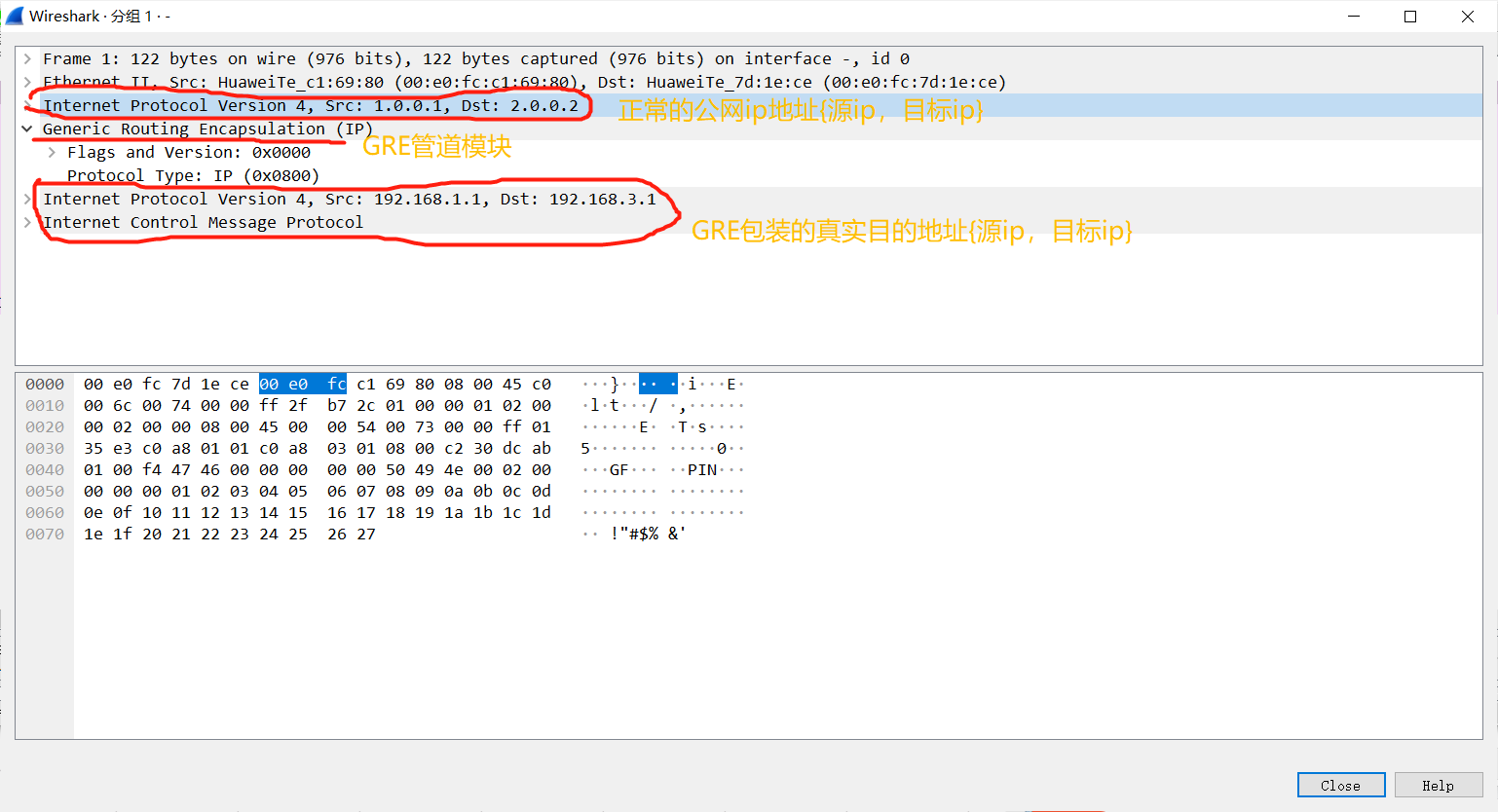Image resolution: width=1498 pixels, height=812 pixels.
Task: Click hex offset 0050 label
Action: click(x=45, y=491)
